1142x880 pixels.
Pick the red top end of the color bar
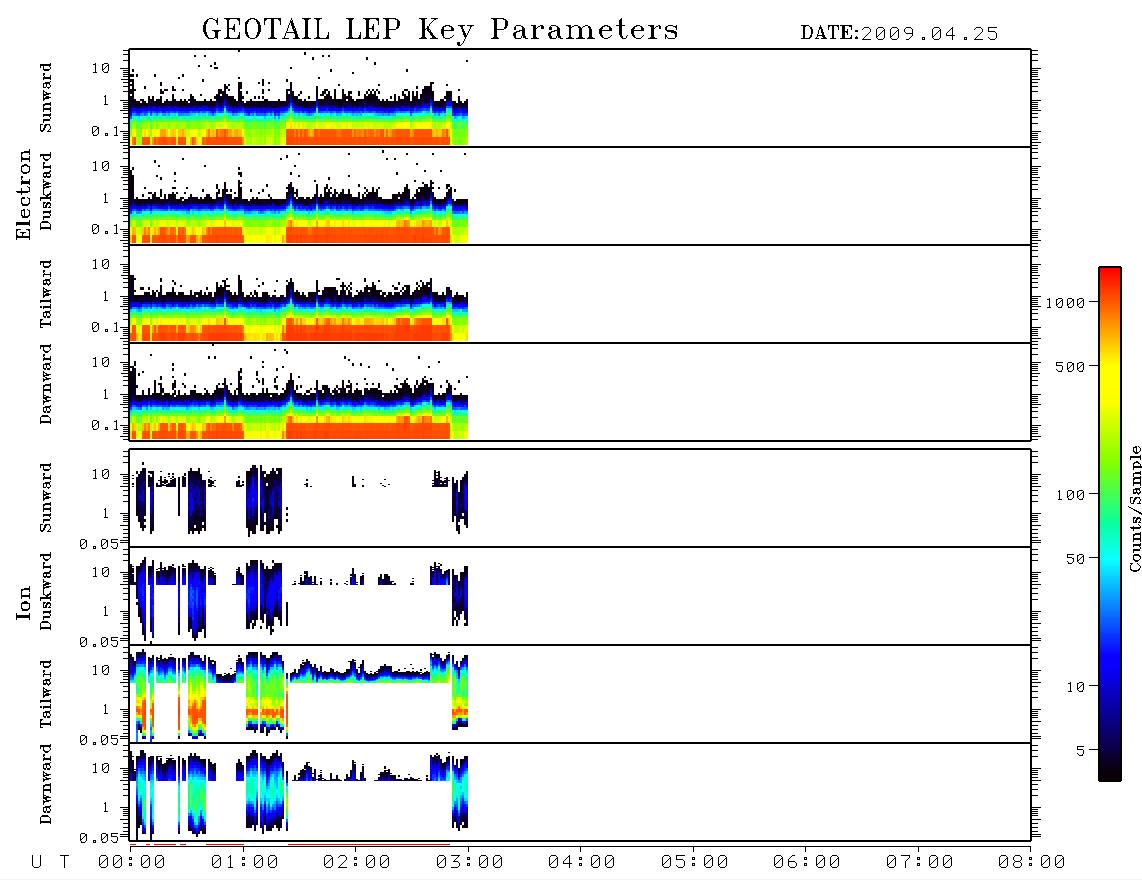(x=1110, y=274)
